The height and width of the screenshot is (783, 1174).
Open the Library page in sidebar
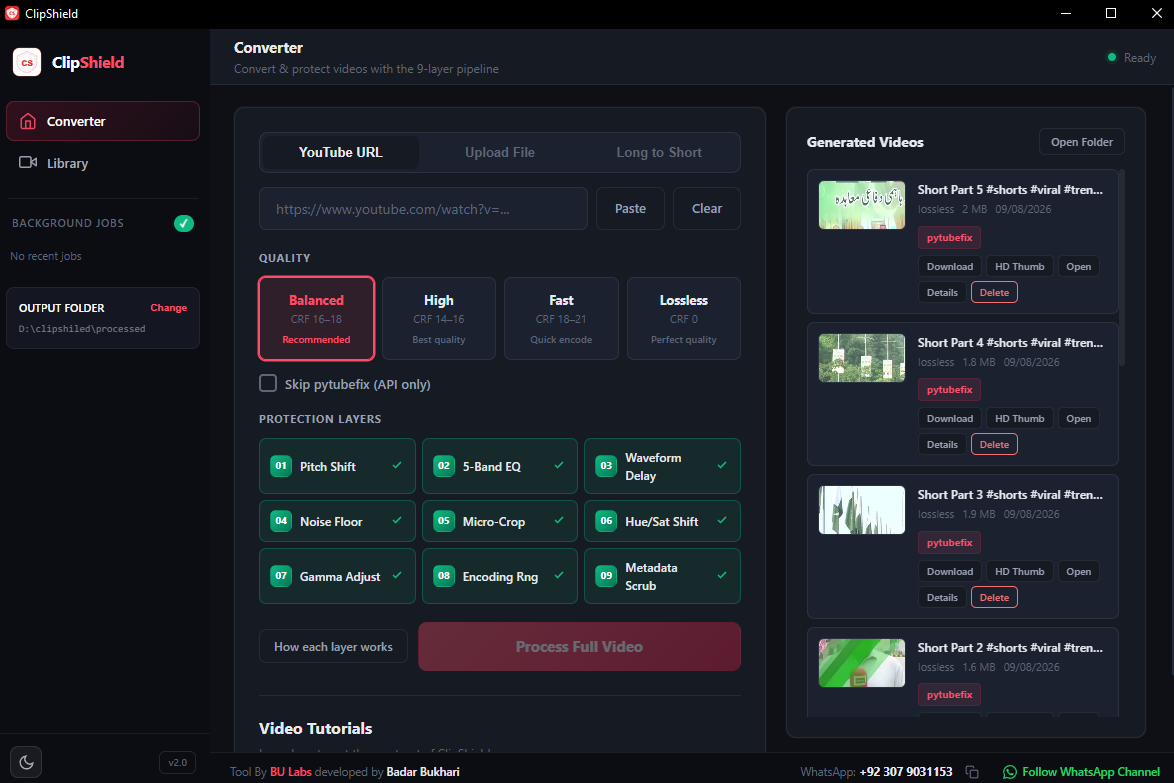pyautogui.click(x=103, y=163)
